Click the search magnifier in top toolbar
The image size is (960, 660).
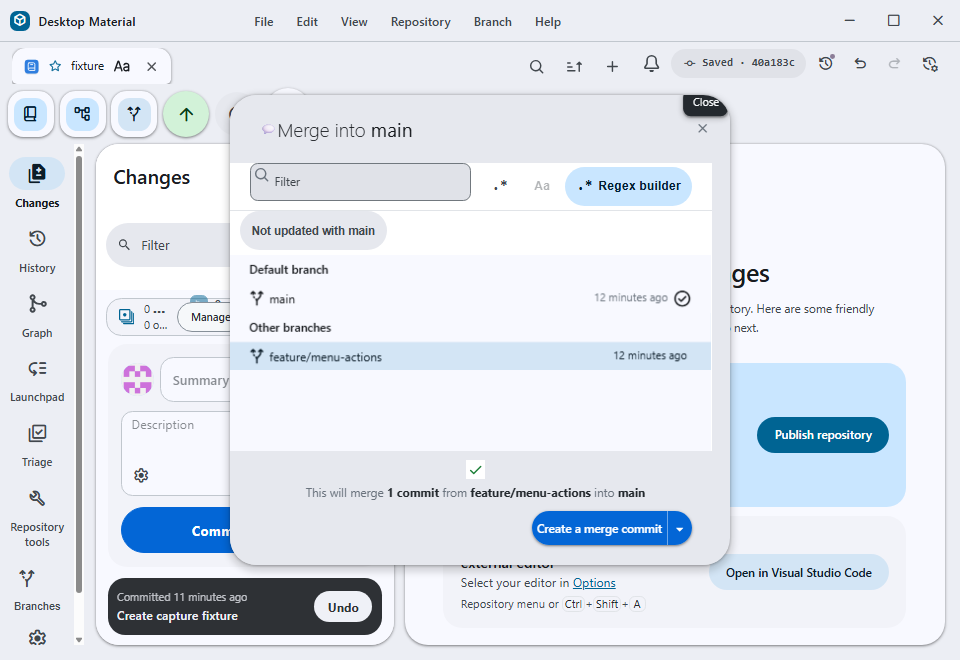coord(536,66)
